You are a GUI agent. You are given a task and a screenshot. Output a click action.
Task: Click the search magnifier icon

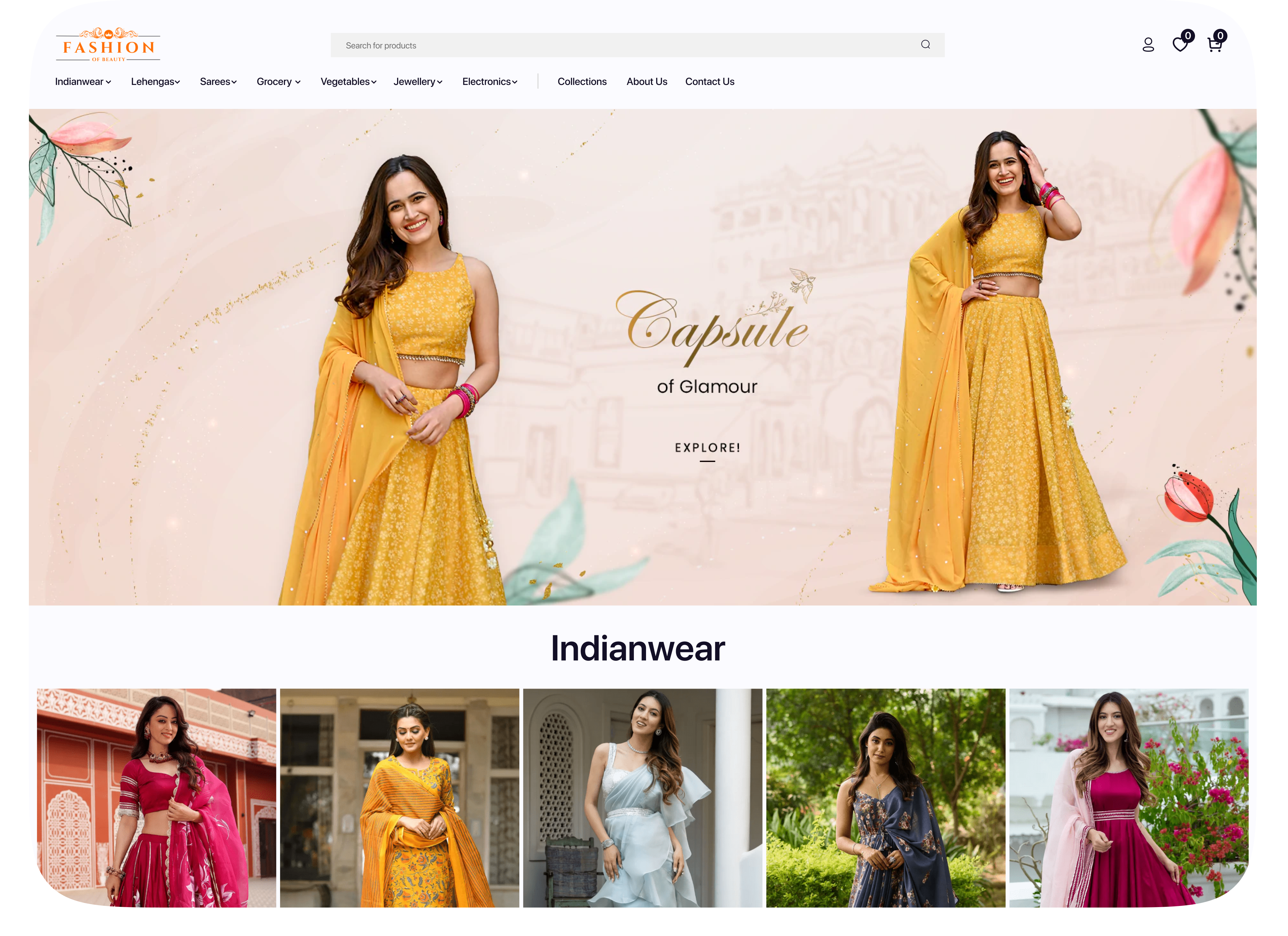tap(925, 45)
